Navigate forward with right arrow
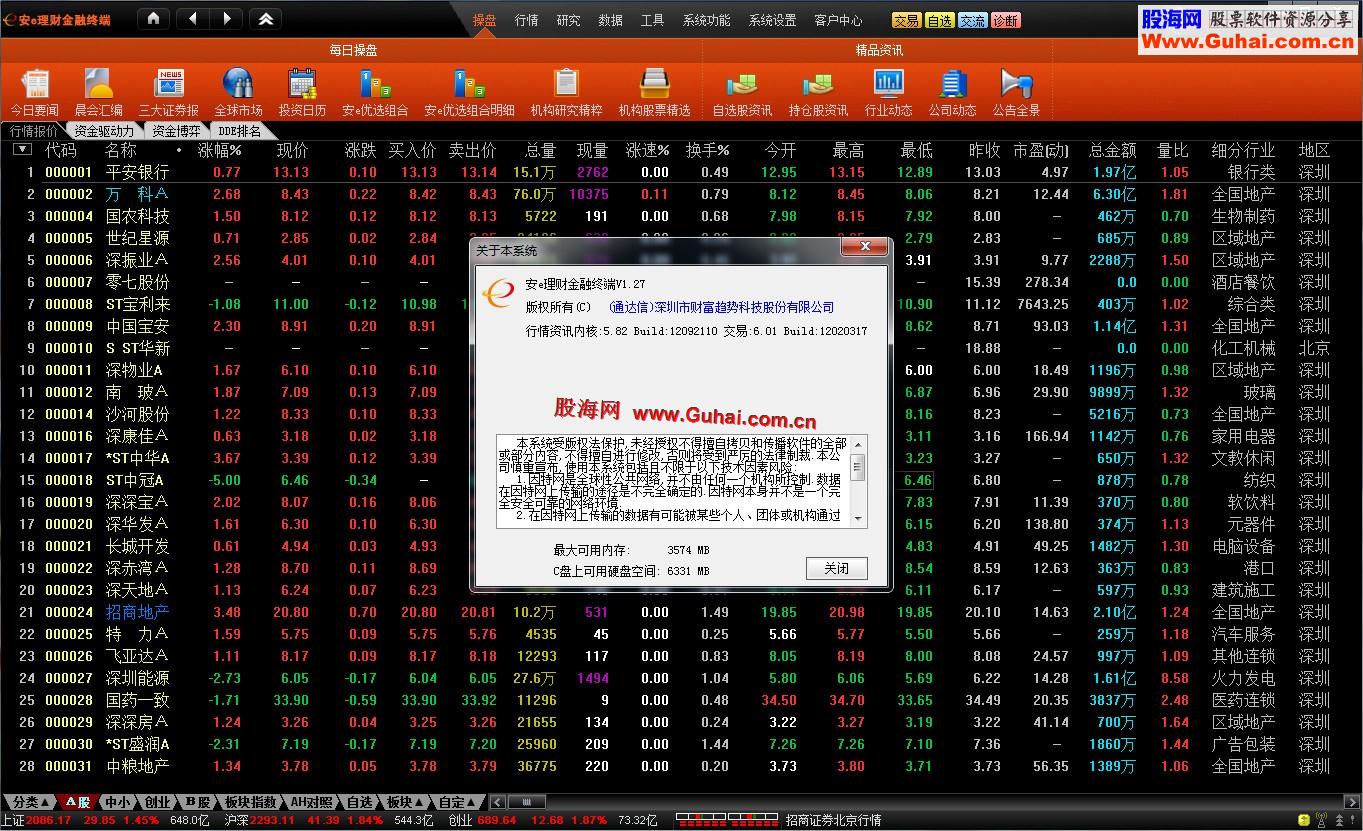 click(x=226, y=18)
